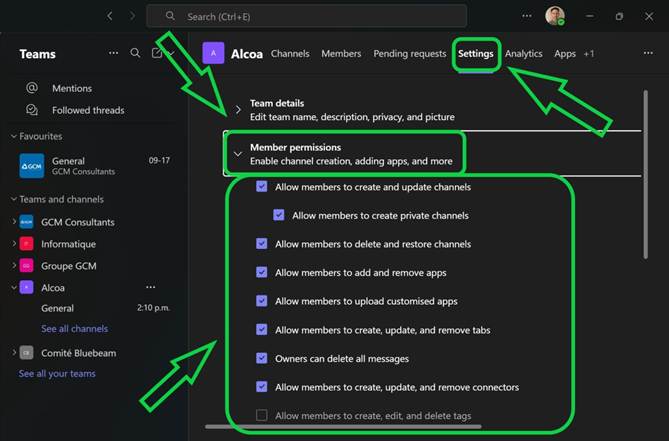Uncheck Allow members to add and remove apps
669x441 pixels.
[x=262, y=272]
